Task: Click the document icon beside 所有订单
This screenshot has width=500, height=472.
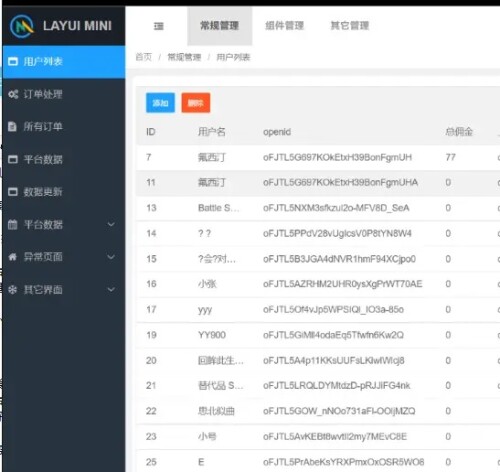Action: coord(12,127)
